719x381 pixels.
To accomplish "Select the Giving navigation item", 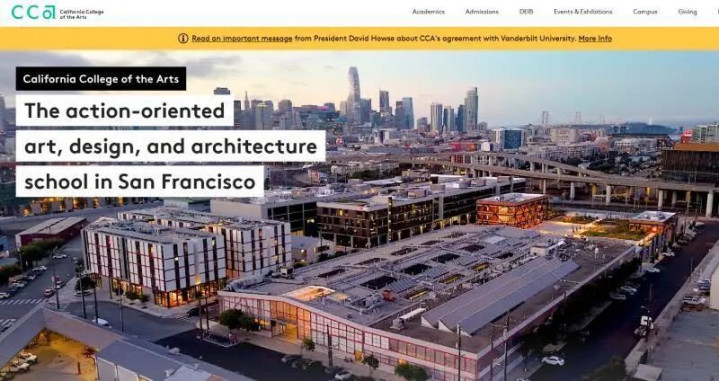I will [687, 12].
